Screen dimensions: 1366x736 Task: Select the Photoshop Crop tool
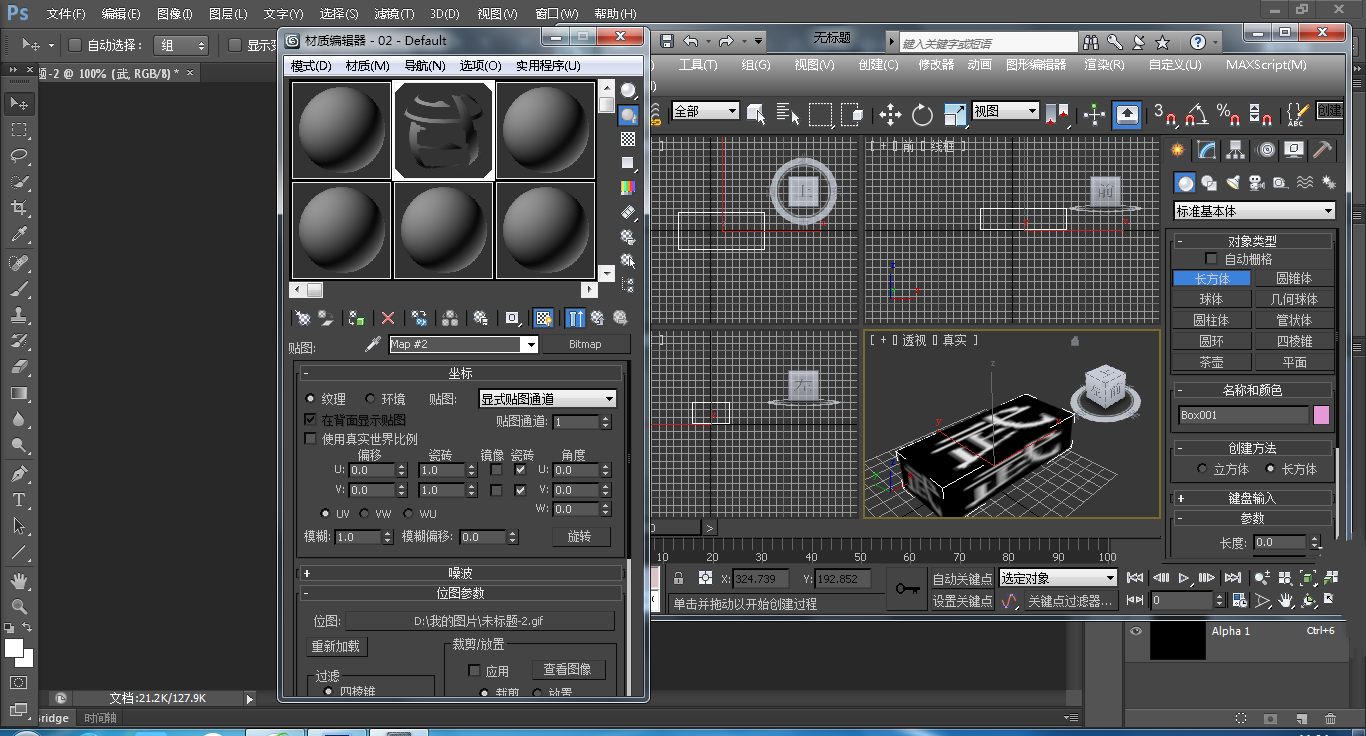(x=19, y=209)
